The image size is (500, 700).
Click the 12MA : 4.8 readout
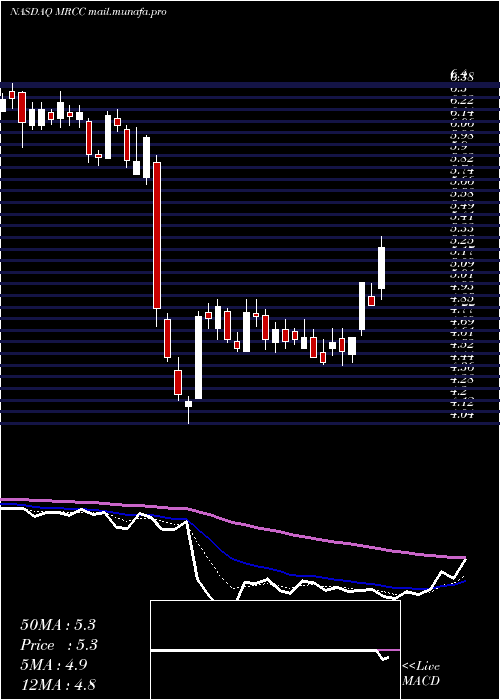[58, 684]
